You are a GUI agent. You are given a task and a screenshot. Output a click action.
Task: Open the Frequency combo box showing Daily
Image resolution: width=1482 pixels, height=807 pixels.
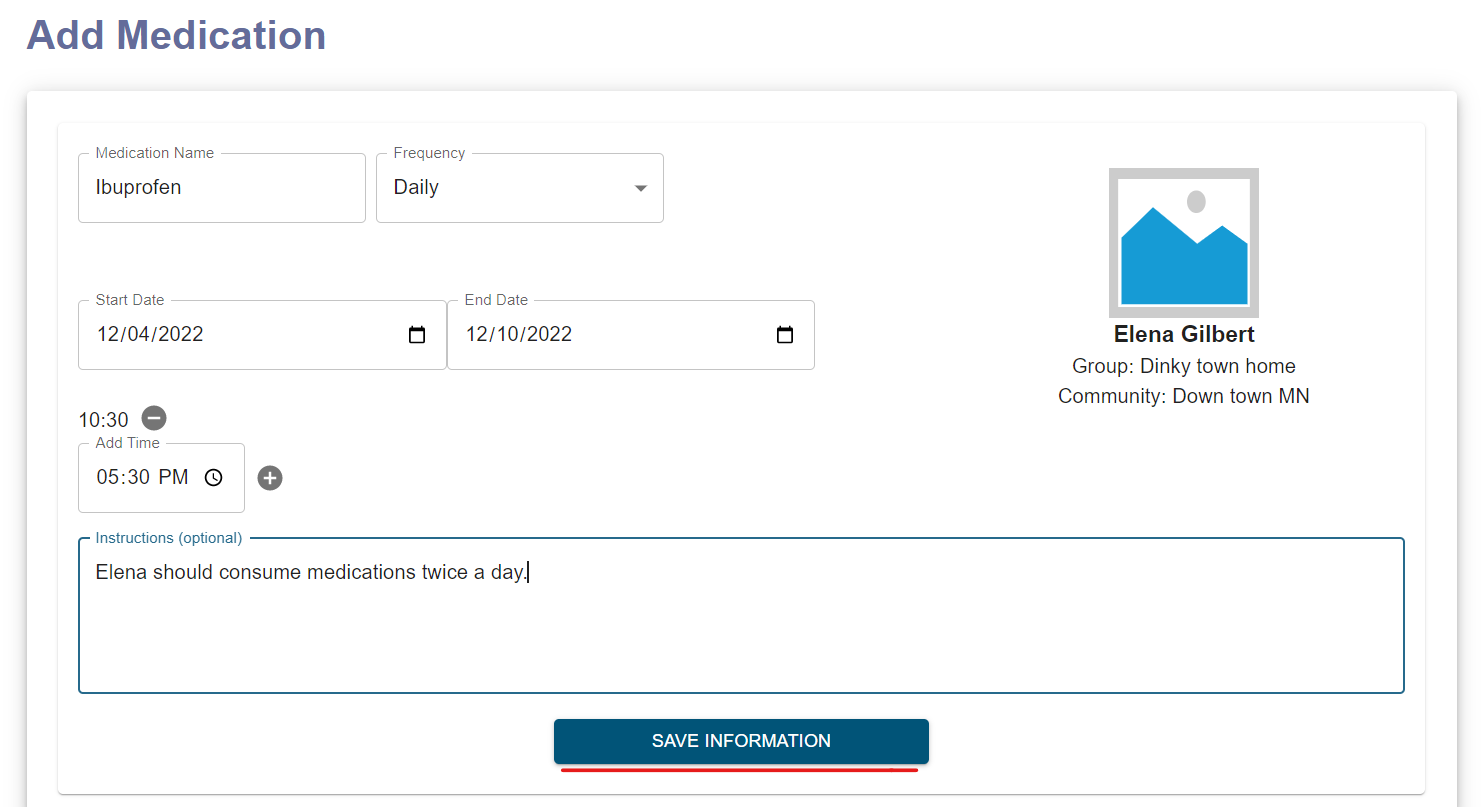[520, 187]
